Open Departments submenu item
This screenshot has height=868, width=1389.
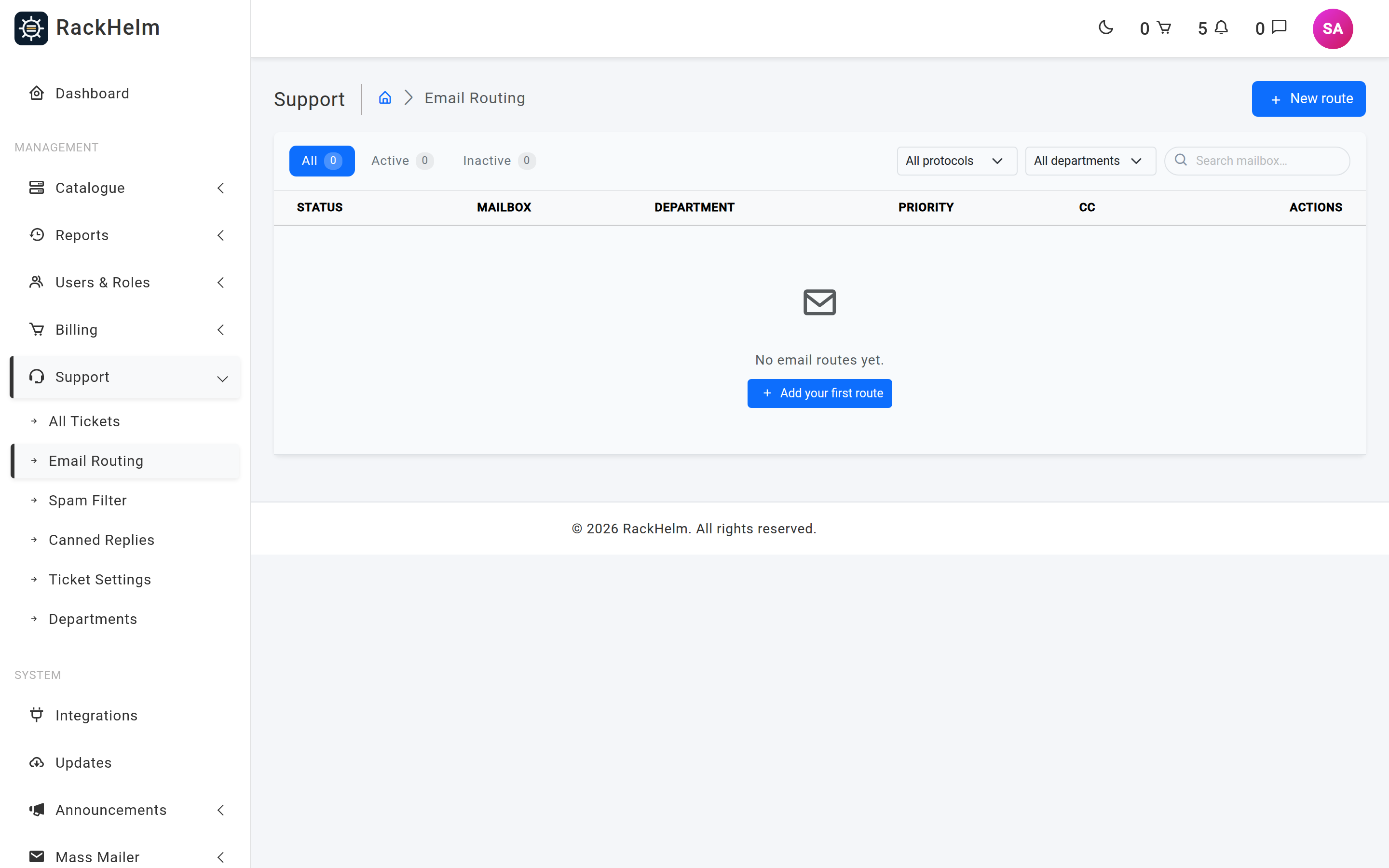(x=125, y=619)
